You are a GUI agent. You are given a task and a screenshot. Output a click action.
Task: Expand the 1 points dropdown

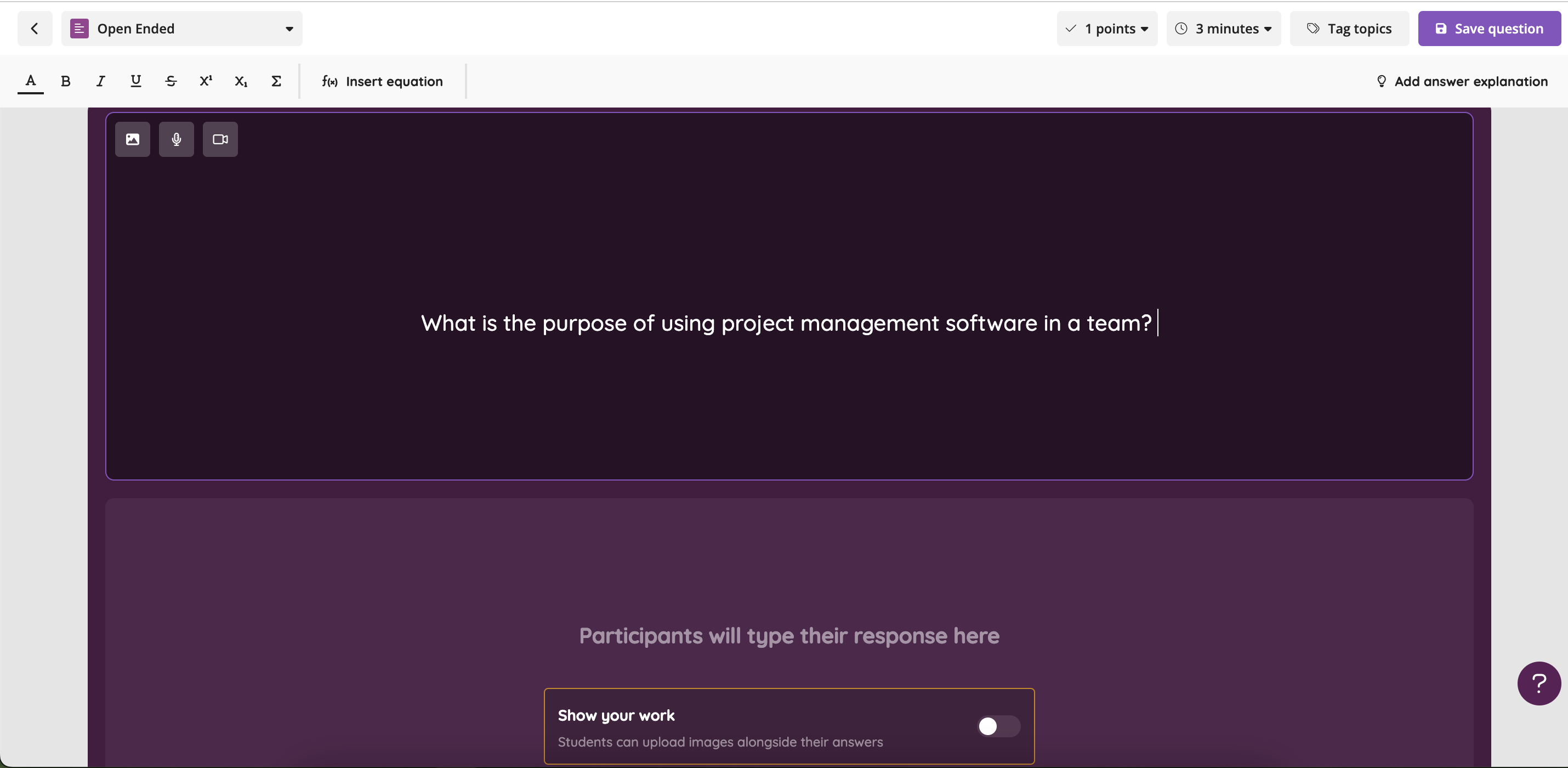[1106, 29]
